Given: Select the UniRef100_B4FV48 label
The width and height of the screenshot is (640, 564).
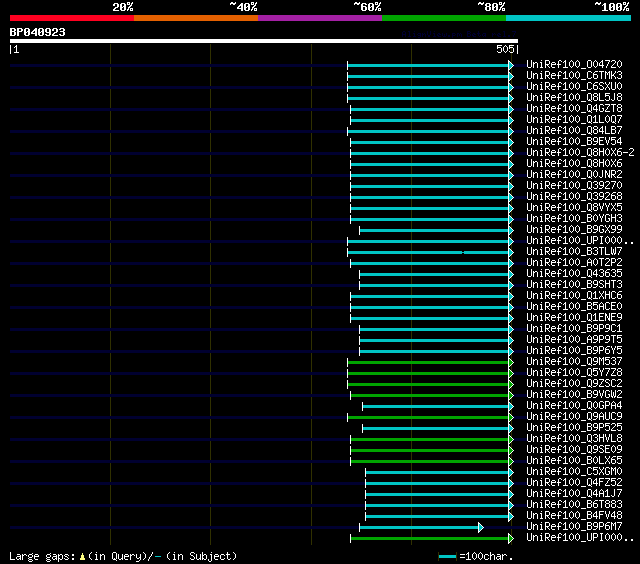Looking at the screenshot, I should pos(574,516).
